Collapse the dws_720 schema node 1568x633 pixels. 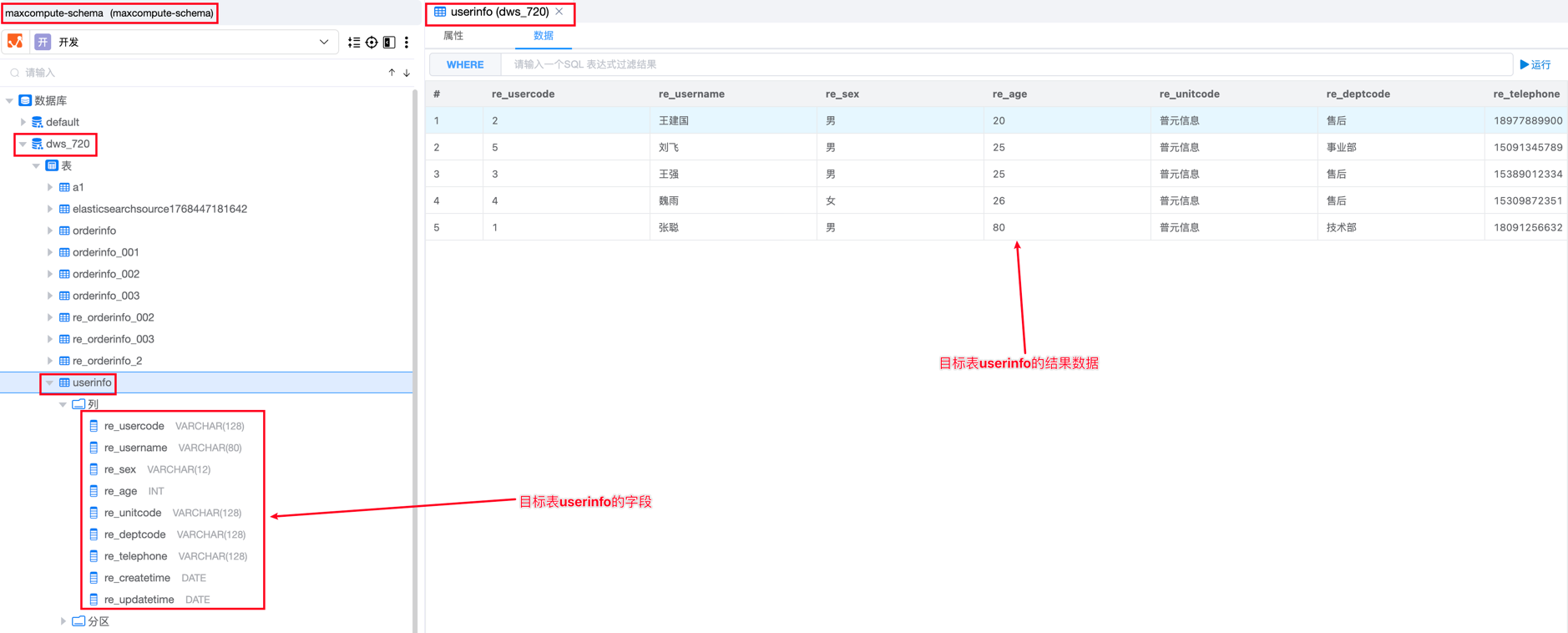pyautogui.click(x=23, y=144)
